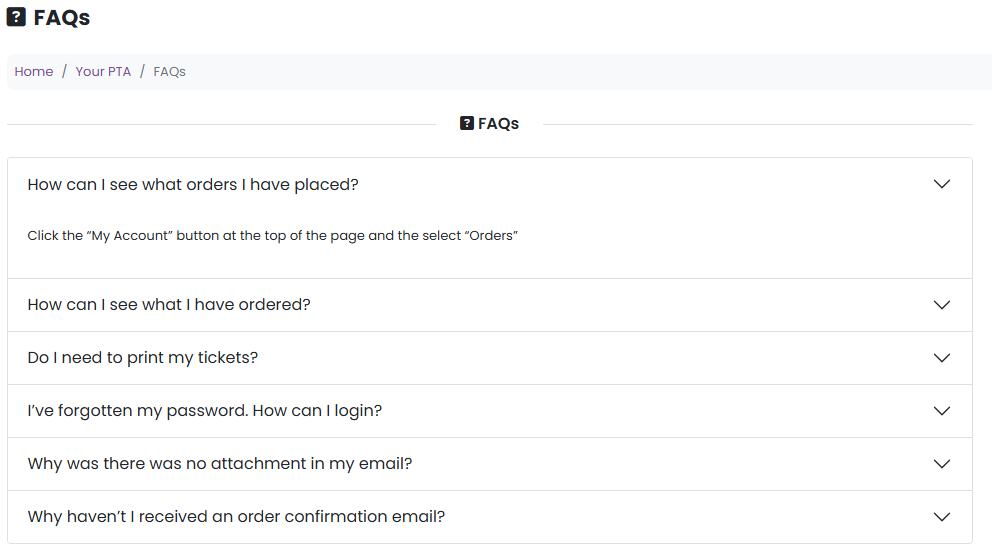992x550 pixels.
Task: Open "Do I need to print my tickets?"
Action: point(143,358)
